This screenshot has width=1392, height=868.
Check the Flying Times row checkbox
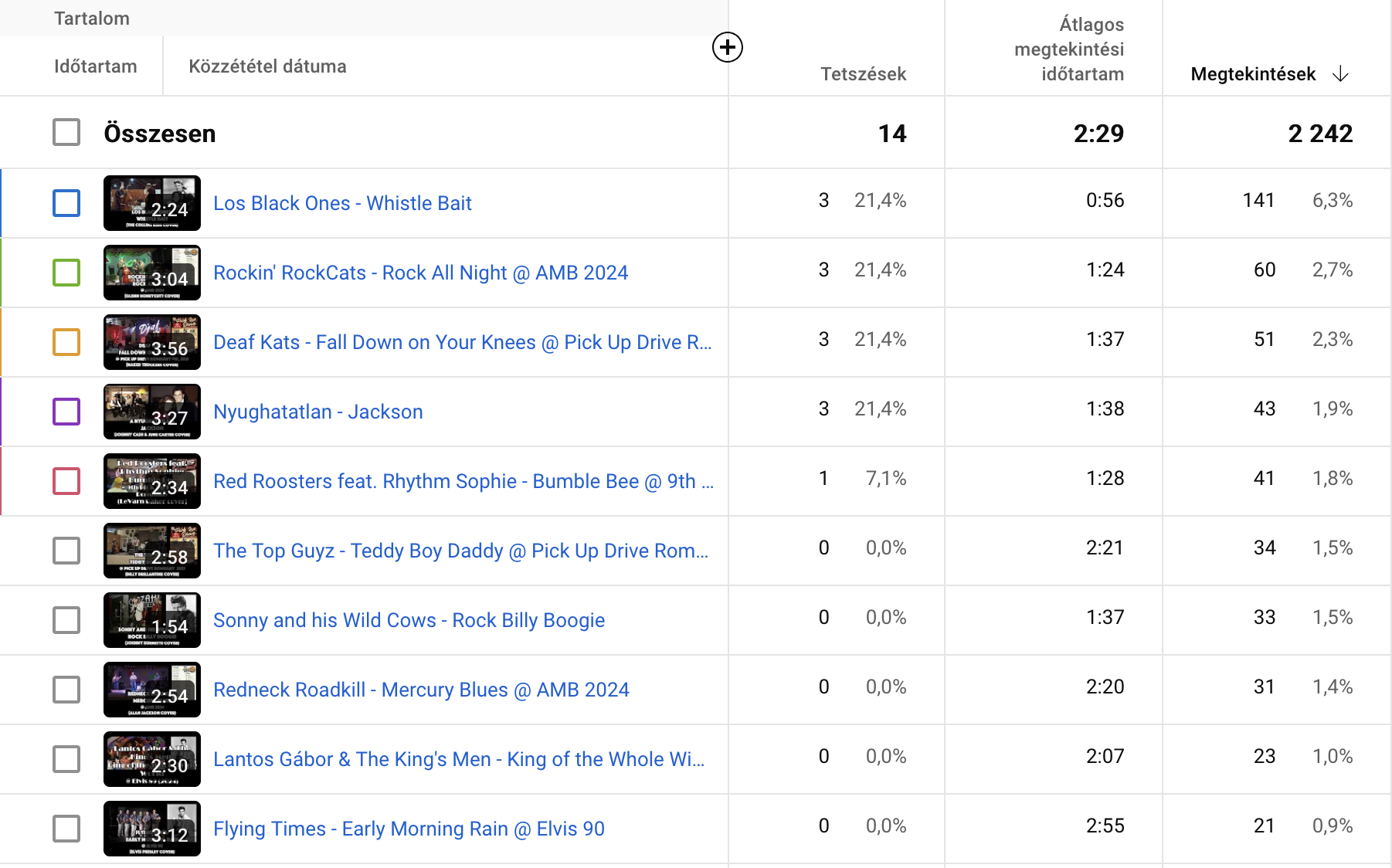point(66,829)
